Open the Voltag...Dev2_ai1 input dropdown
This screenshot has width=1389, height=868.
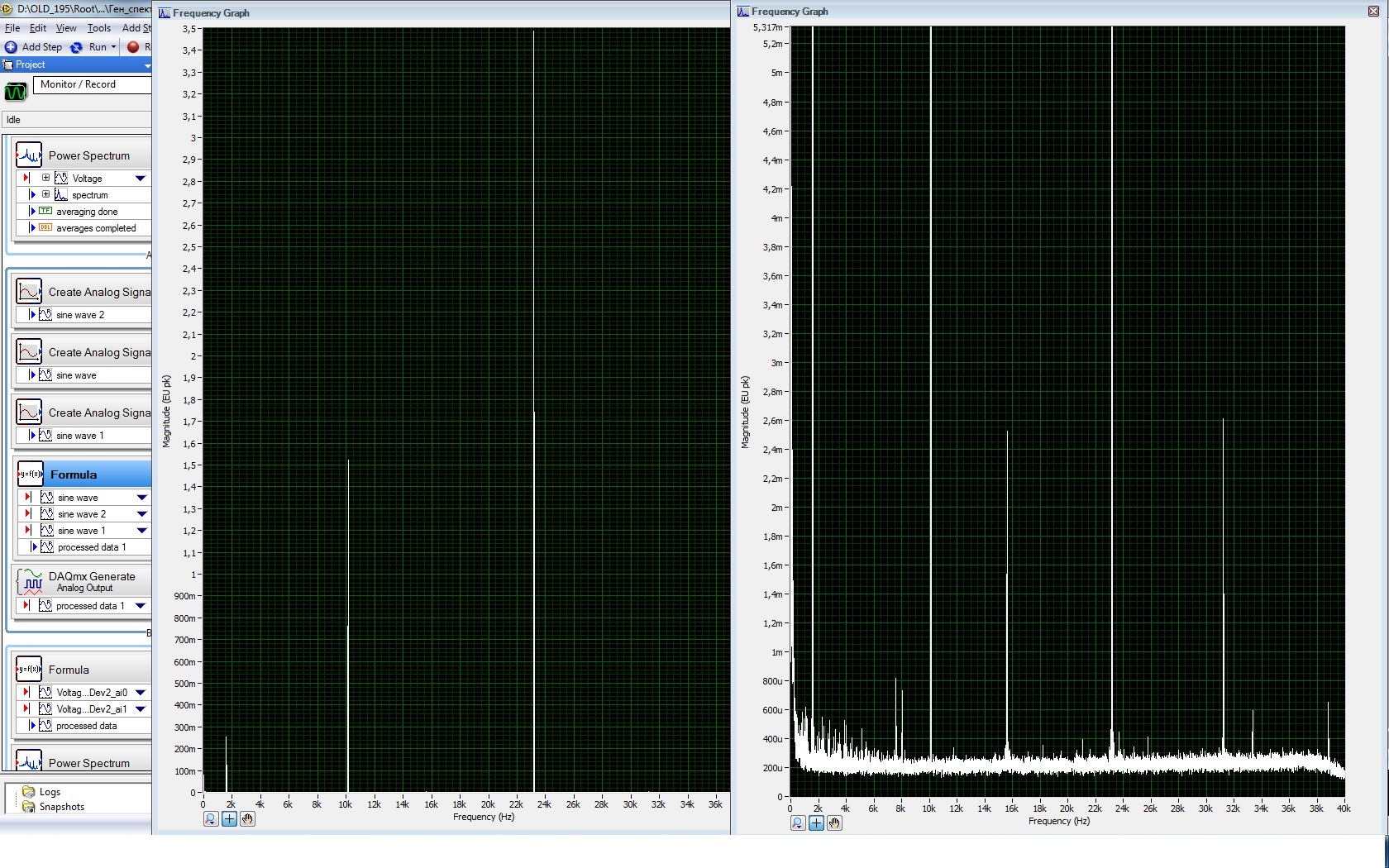click(141, 709)
